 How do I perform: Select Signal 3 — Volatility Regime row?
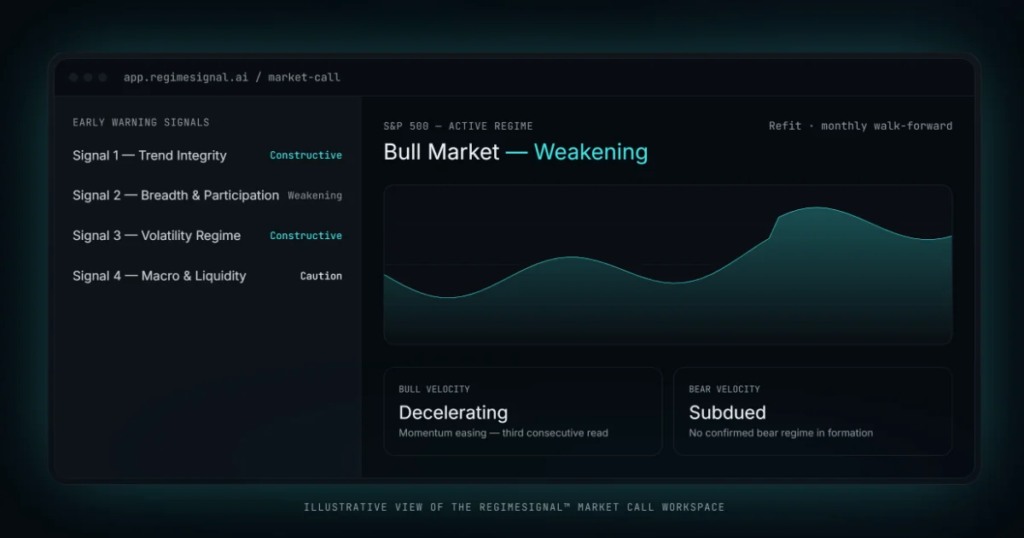(207, 236)
